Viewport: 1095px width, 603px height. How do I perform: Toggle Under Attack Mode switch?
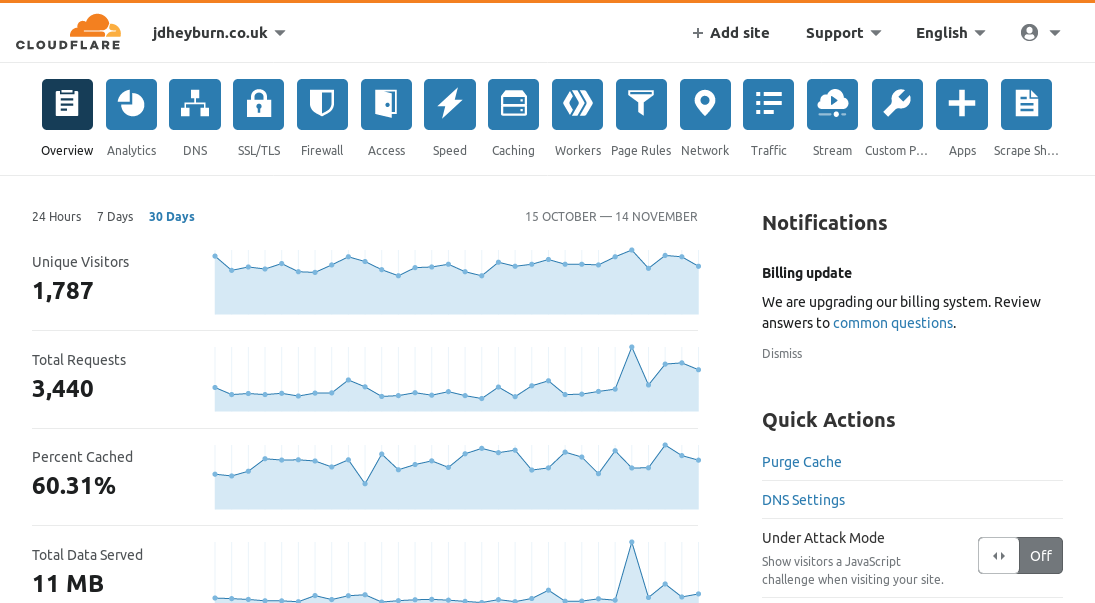click(1020, 555)
